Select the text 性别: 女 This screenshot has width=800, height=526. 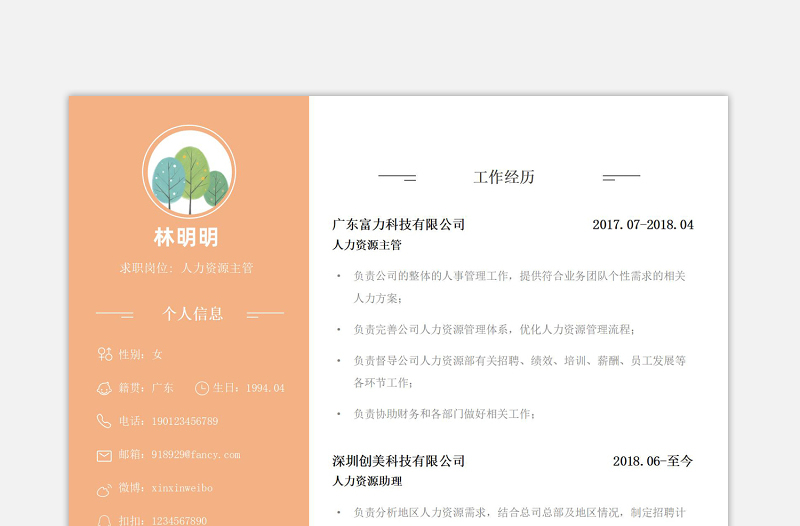(140, 354)
